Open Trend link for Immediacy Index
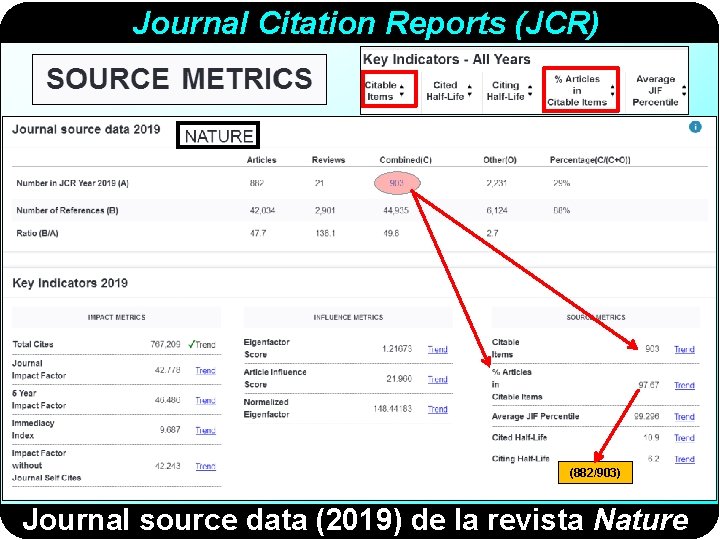Screen dimensions: 720x540 [x=205, y=430]
